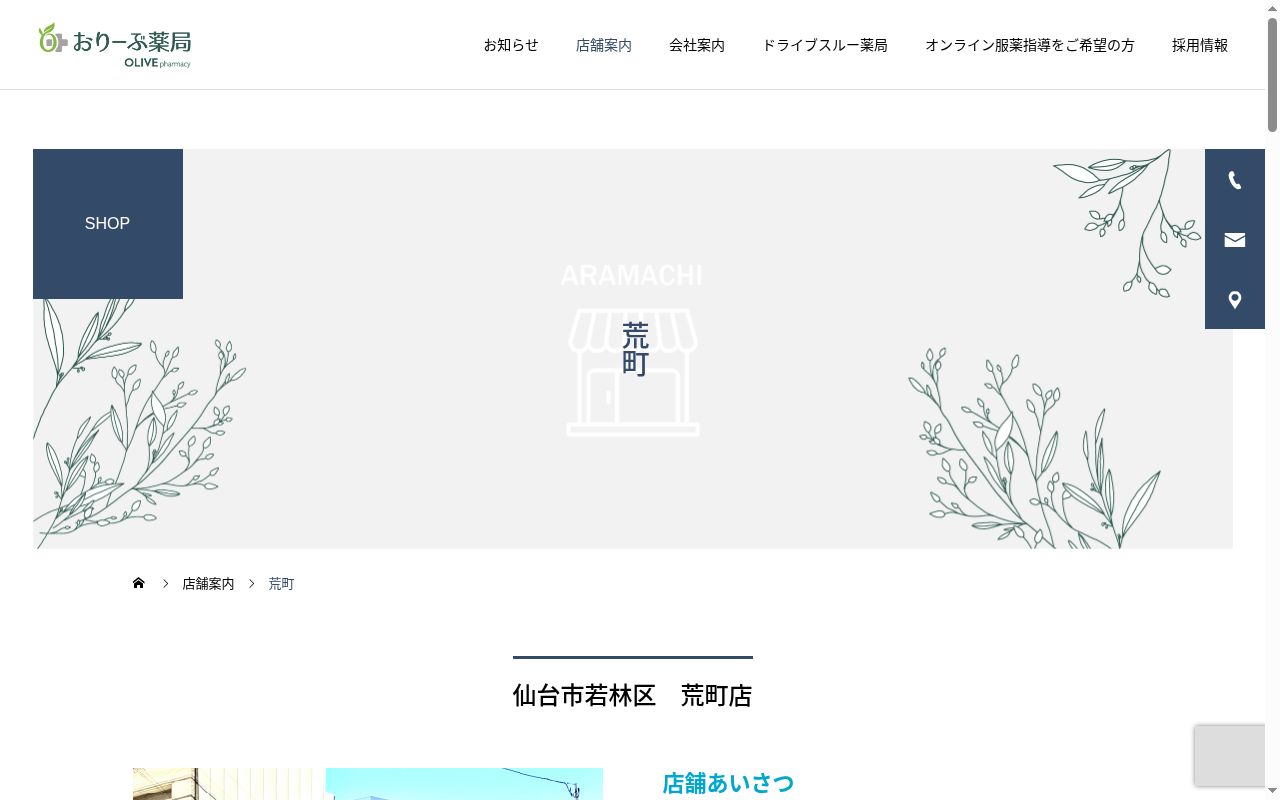Open the mail envelope icon
Screen dimensions: 1280x800
pyautogui.click(x=1235, y=240)
